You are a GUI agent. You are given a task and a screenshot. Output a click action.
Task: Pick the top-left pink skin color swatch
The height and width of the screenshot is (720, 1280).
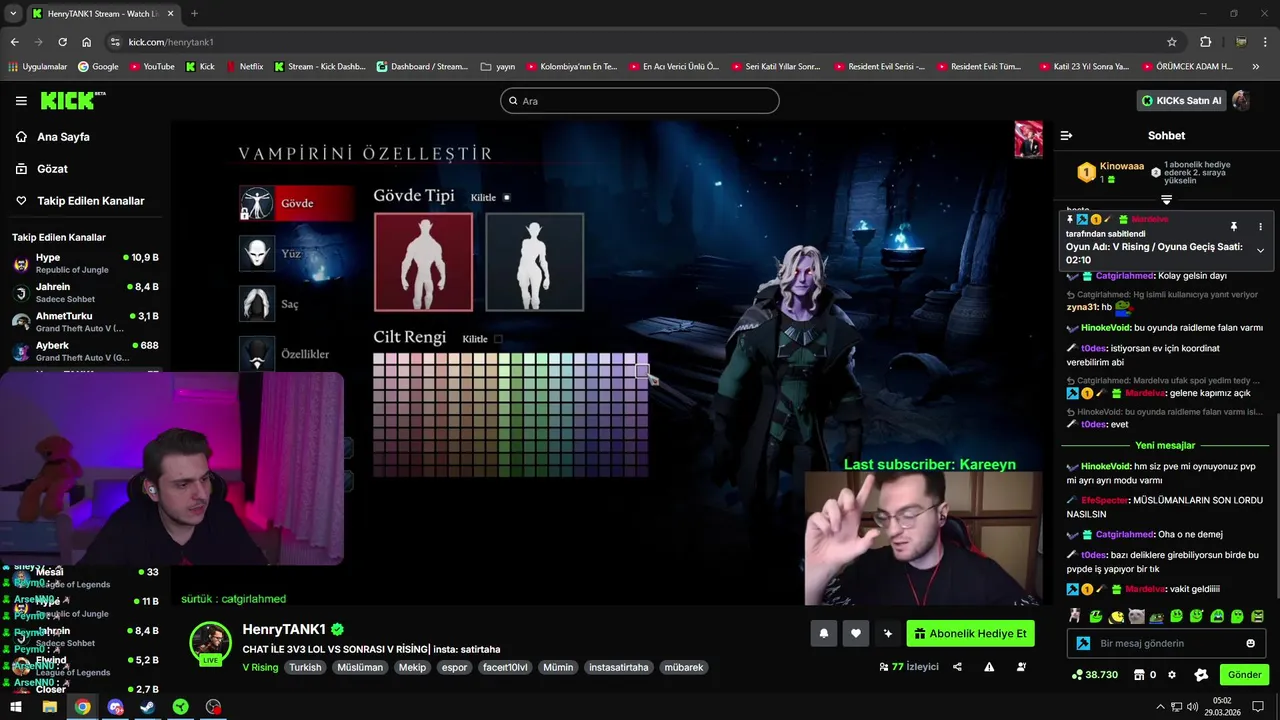[379, 359]
